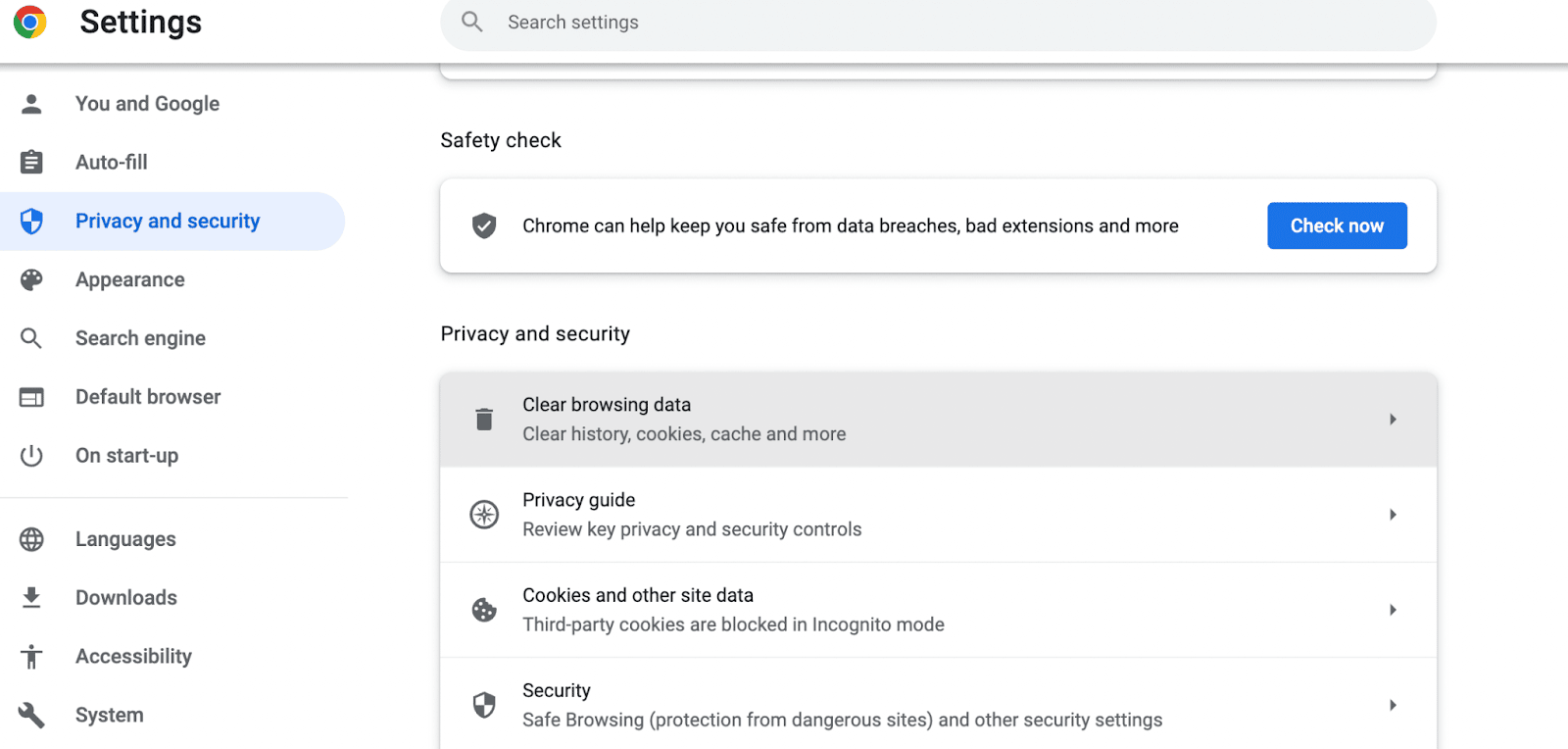Select the You and Google profile icon
This screenshot has width=1568, height=749.
[32, 103]
